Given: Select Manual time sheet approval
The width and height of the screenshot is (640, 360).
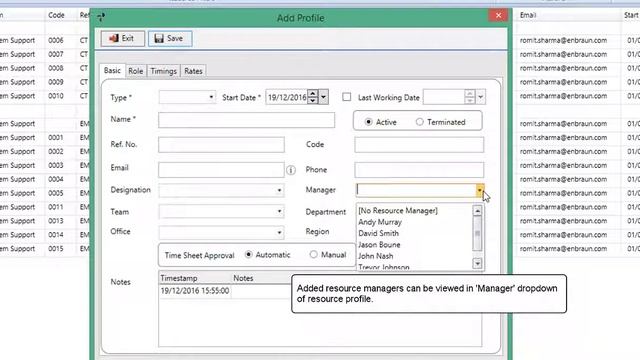Looking at the screenshot, I should tap(313, 254).
